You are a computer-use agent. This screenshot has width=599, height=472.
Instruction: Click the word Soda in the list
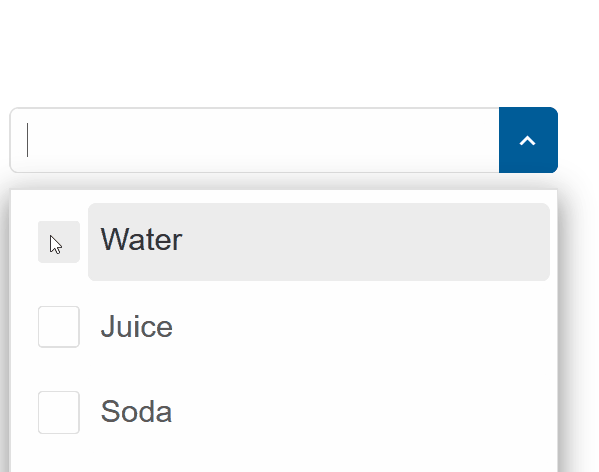[x=136, y=412]
